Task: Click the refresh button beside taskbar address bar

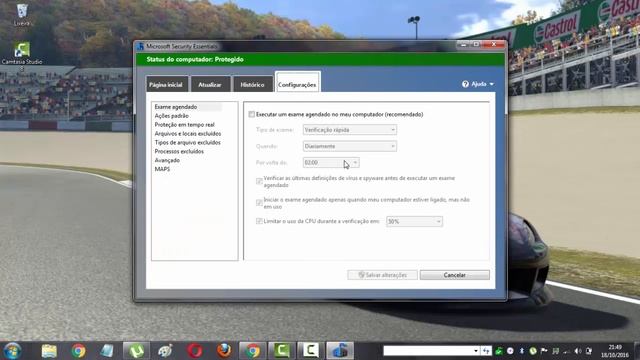Action: [486, 351]
